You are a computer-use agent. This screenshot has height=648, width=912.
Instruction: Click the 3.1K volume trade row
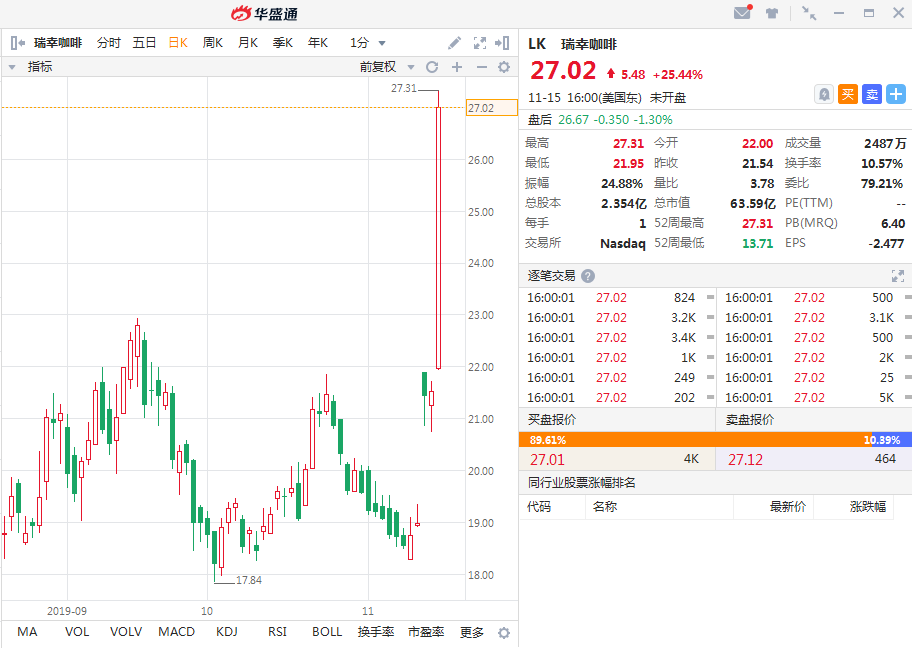(815, 318)
